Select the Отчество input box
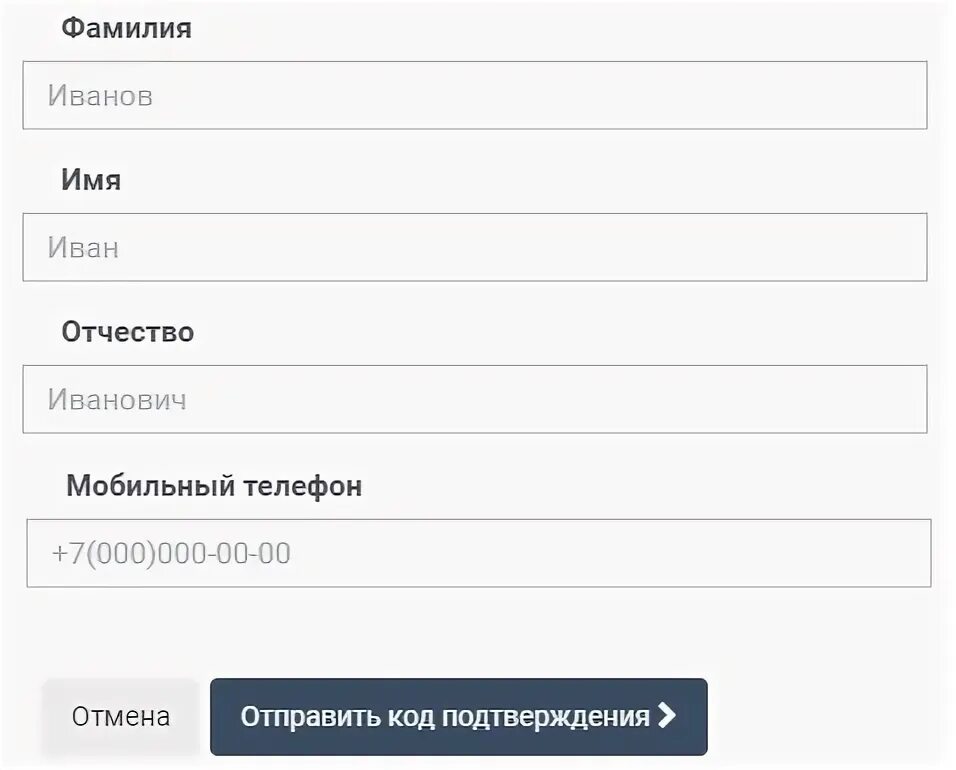 (x=474, y=399)
